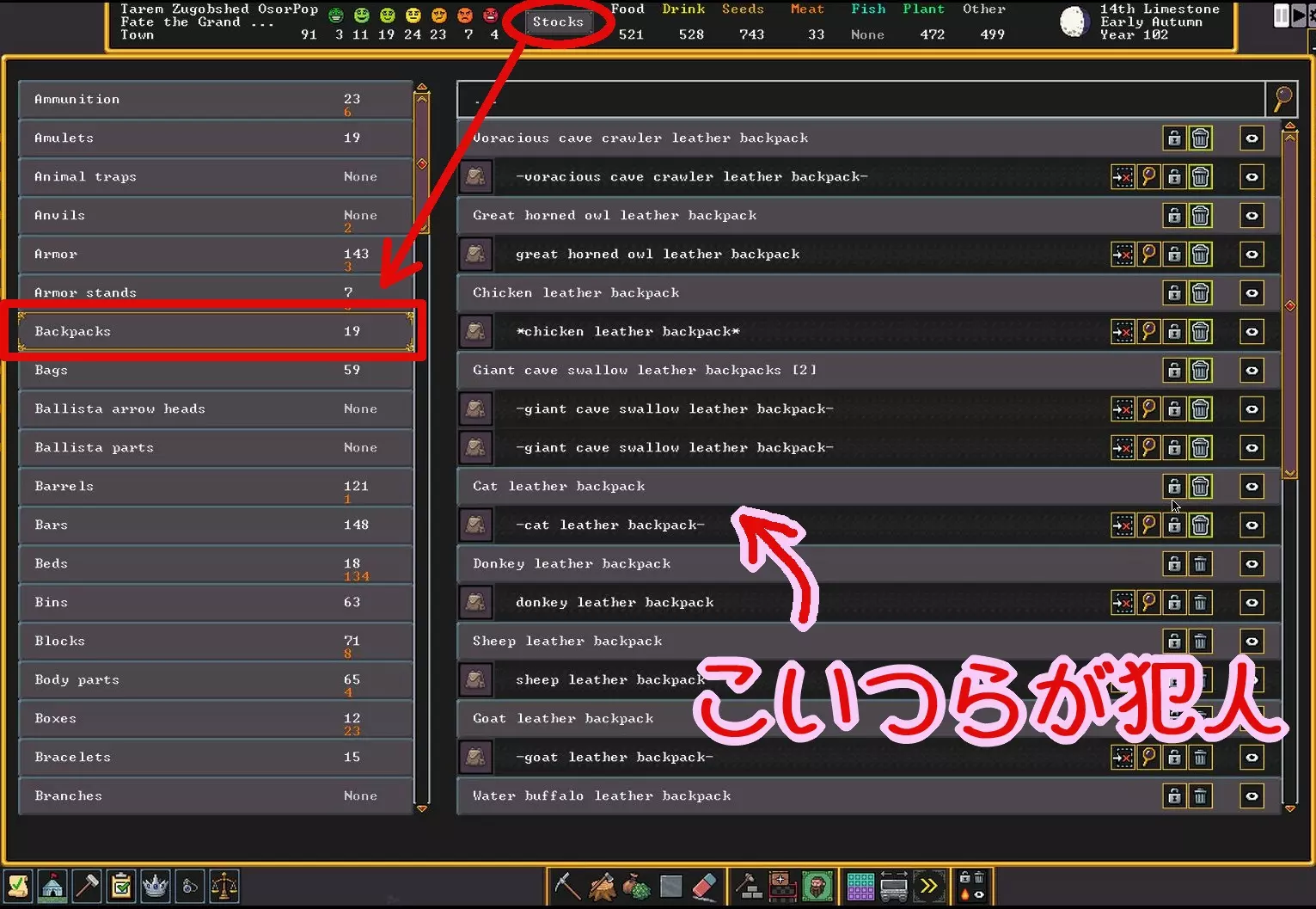Dump the Chicken leather backpack group
The height and width of the screenshot is (909, 1316).
(x=1200, y=293)
